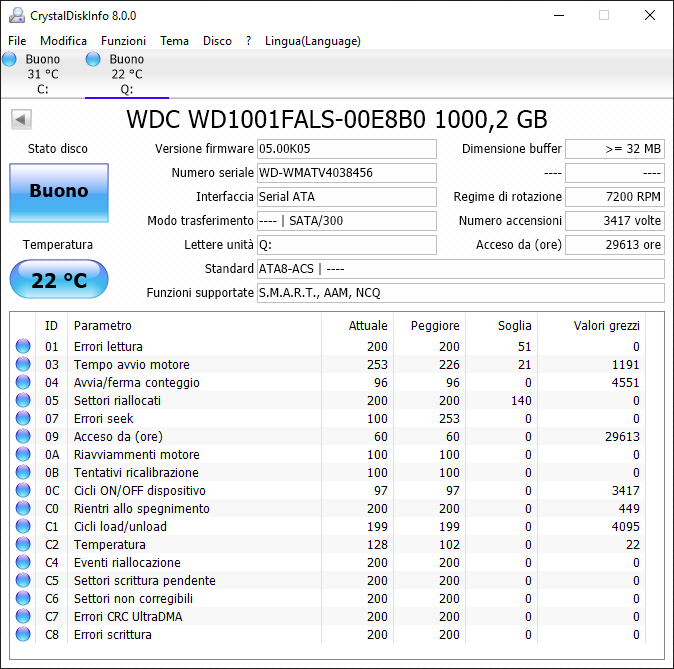Screen dimensions: 674x669
Task: Click the Acceso da (ore) value 29613 ore
Action: click(x=615, y=245)
